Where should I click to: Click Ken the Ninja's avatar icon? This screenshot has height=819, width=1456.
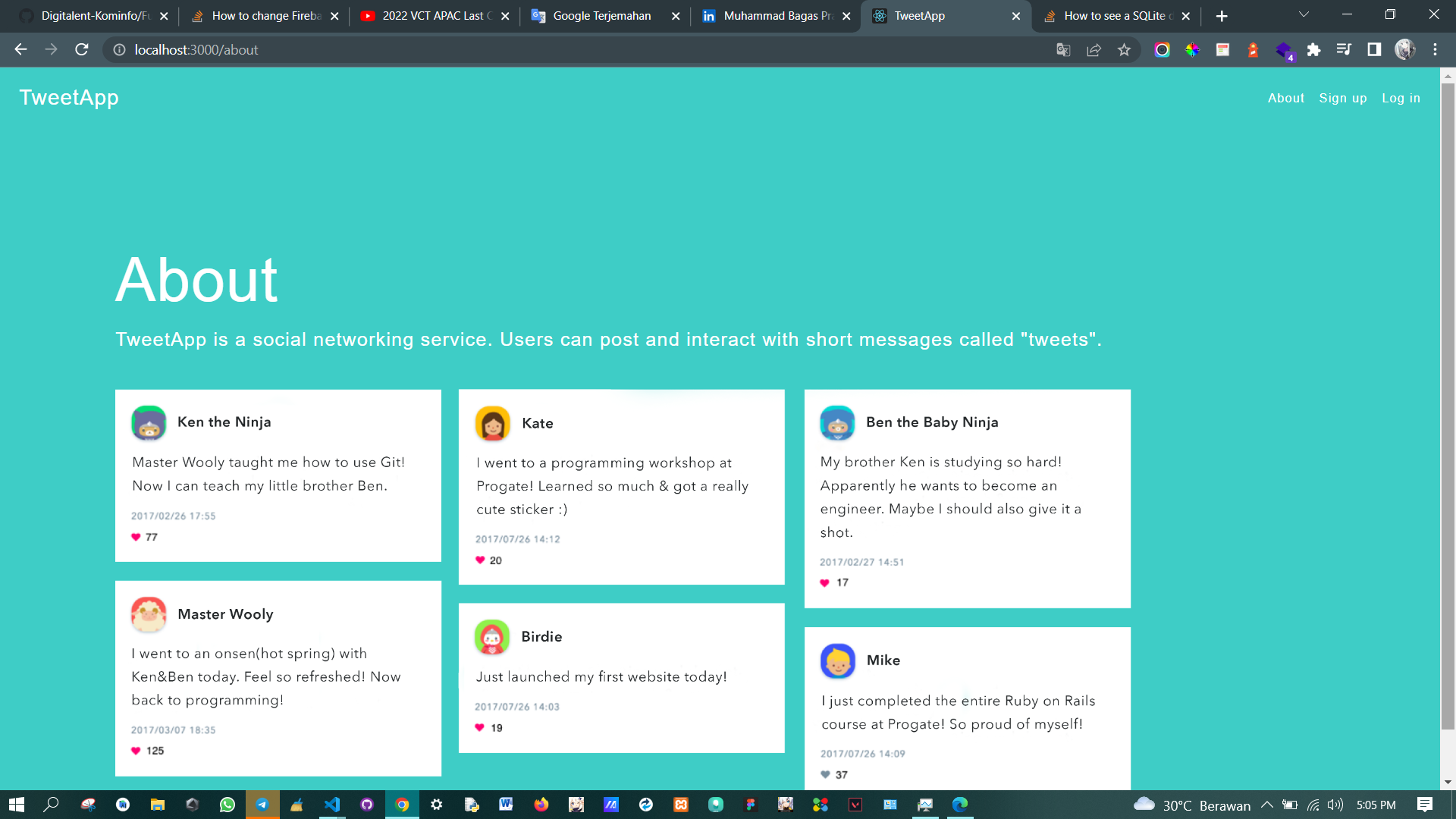coord(149,422)
